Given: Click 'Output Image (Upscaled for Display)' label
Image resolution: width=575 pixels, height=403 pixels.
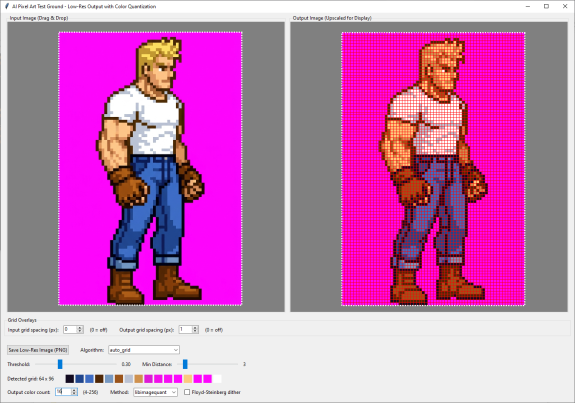Looking at the screenshot, I should (332, 18).
